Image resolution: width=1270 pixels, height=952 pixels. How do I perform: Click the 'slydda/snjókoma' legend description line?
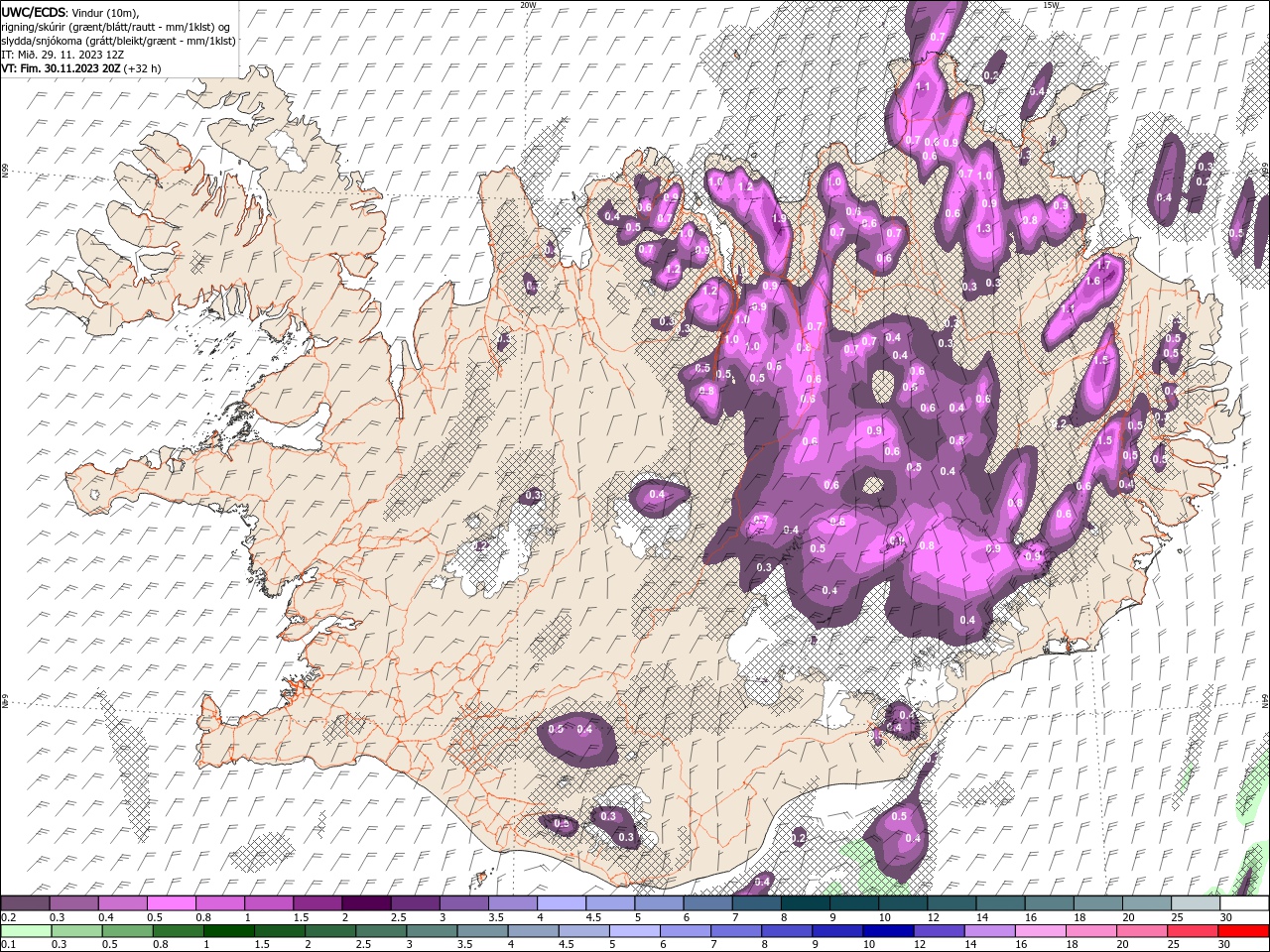tap(118, 41)
